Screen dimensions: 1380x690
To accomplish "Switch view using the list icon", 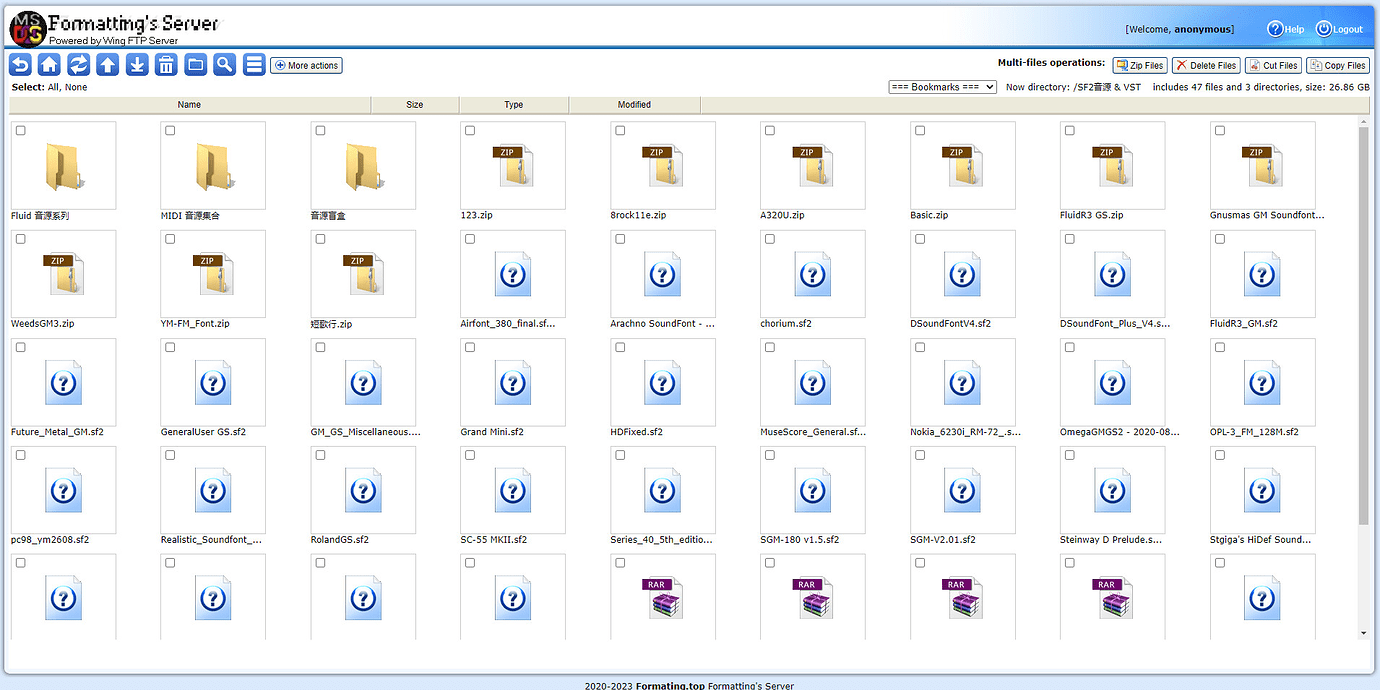I will [254, 65].
